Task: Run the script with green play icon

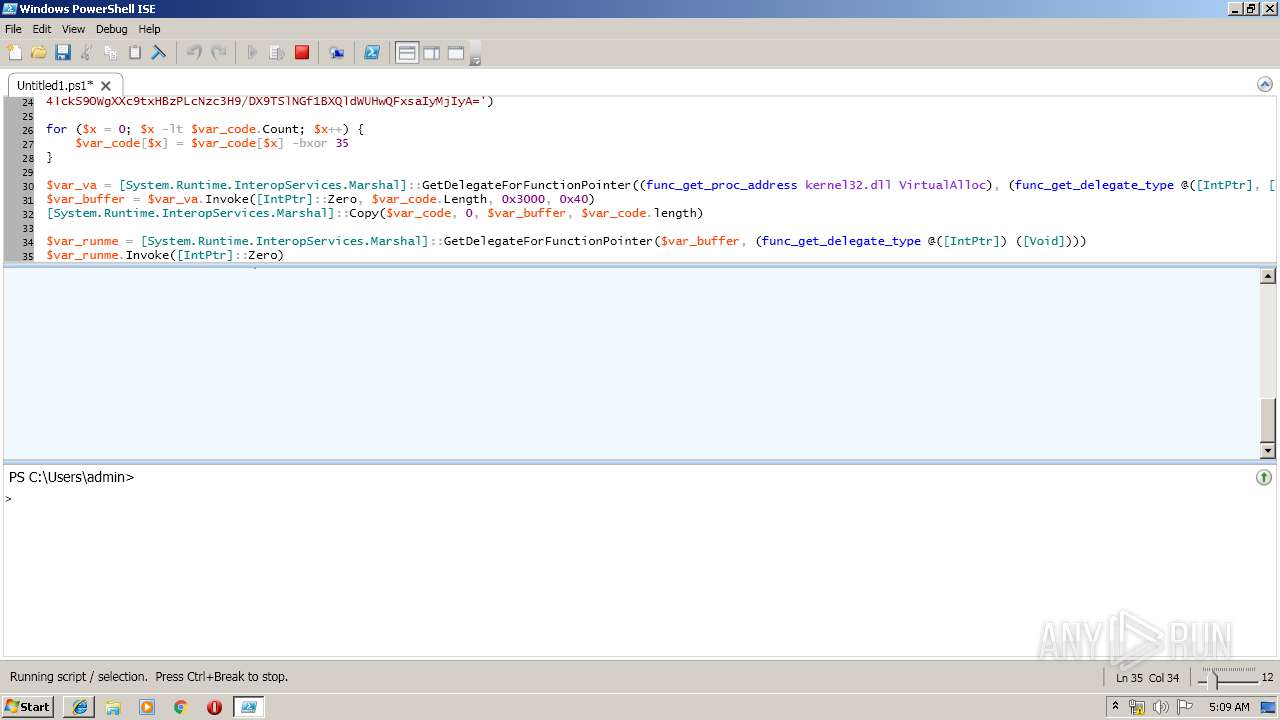Action: tap(253, 53)
